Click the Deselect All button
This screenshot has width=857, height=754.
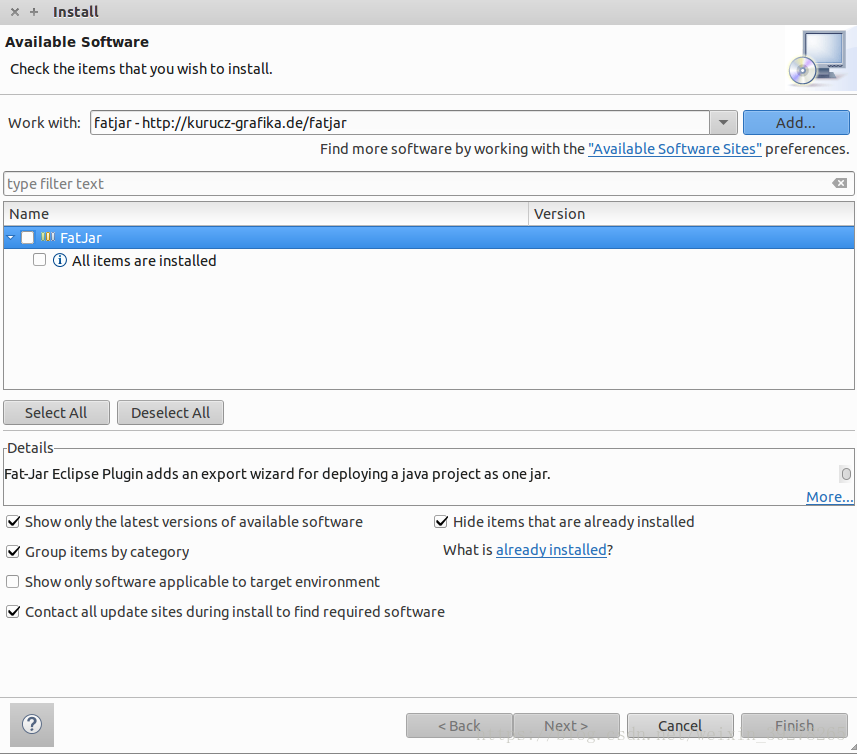pyautogui.click(x=170, y=413)
